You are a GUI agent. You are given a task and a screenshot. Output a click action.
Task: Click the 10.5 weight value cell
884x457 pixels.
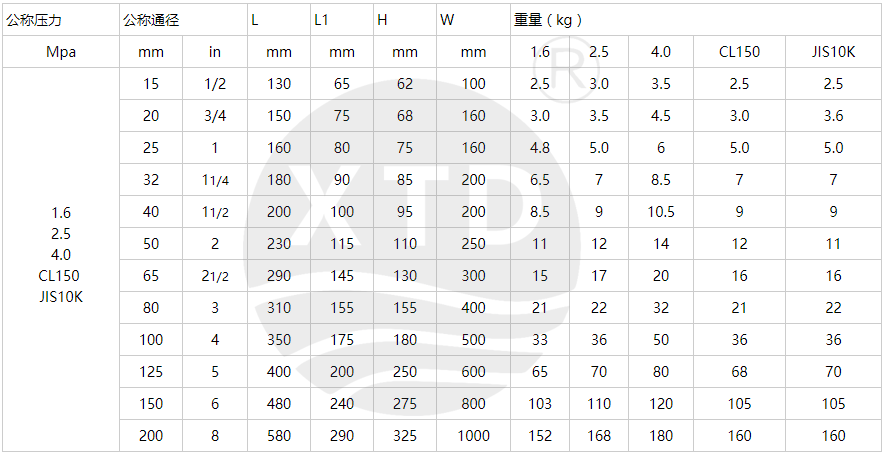click(661, 212)
